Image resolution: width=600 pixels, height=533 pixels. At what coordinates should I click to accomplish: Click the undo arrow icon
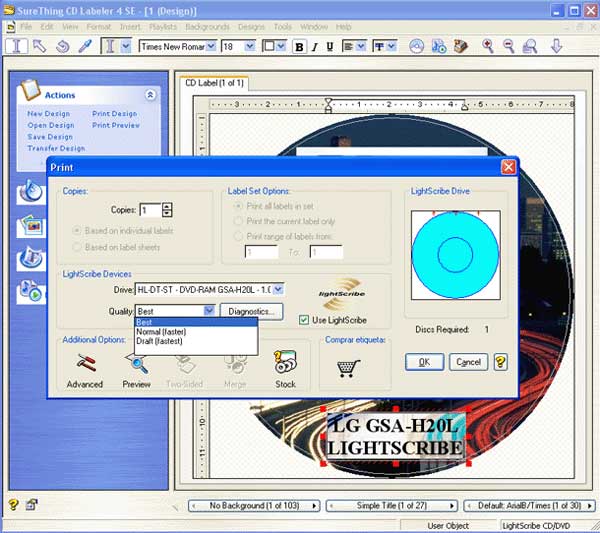tap(62, 47)
